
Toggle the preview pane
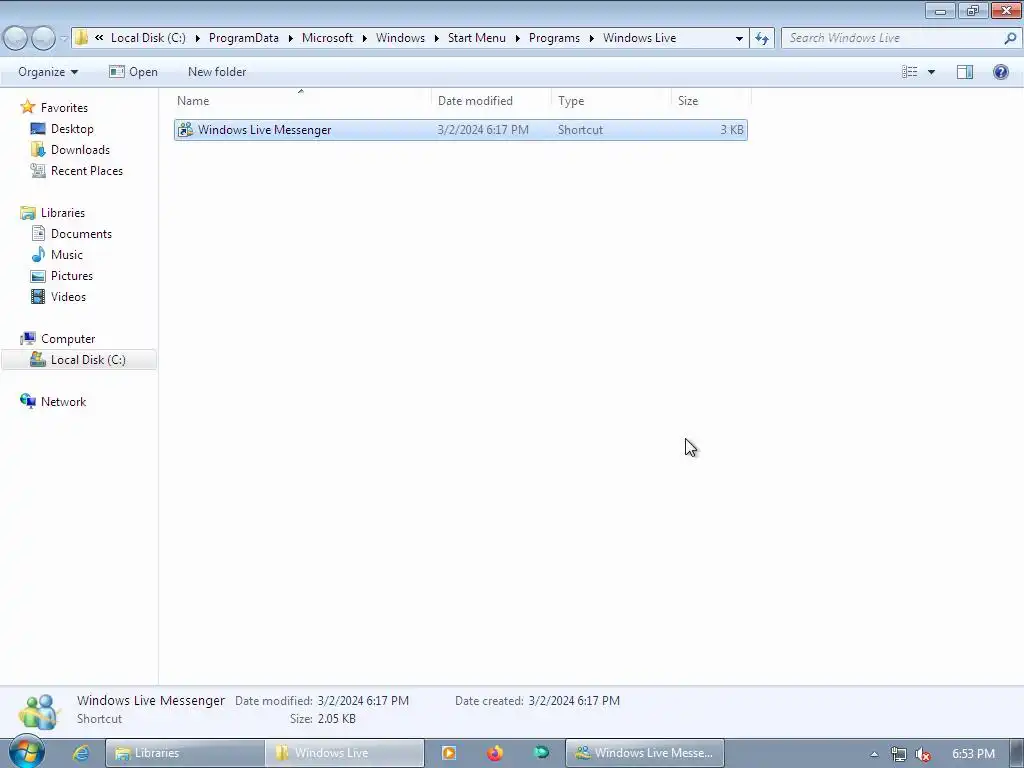pos(965,72)
